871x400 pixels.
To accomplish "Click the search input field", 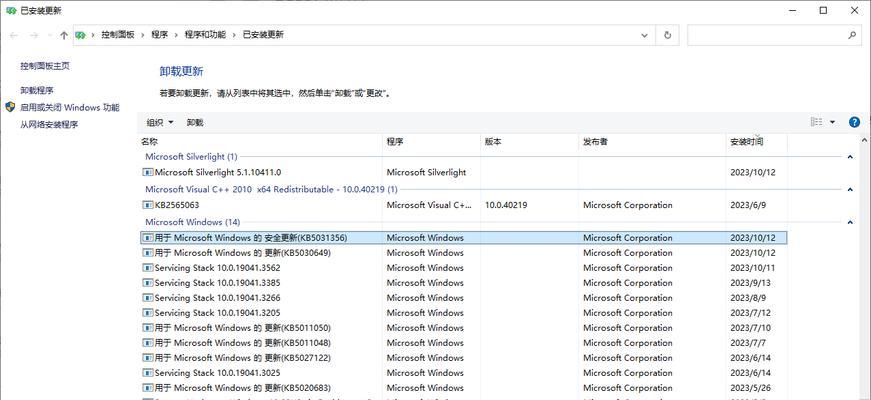I will (x=767, y=35).
